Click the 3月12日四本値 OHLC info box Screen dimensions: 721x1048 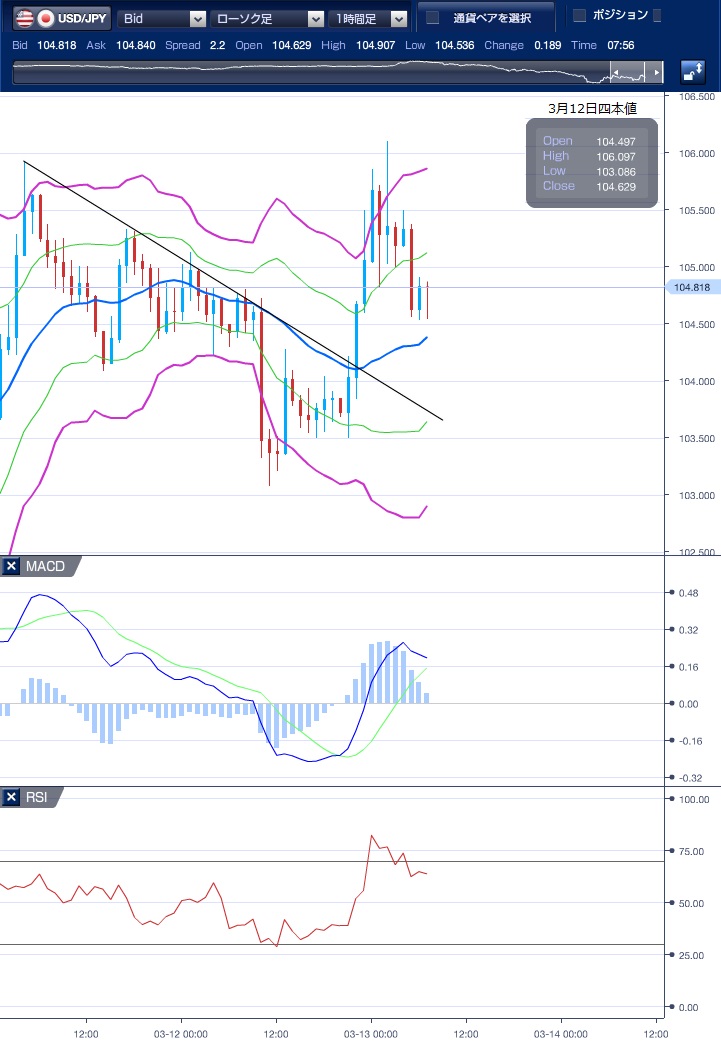(592, 163)
